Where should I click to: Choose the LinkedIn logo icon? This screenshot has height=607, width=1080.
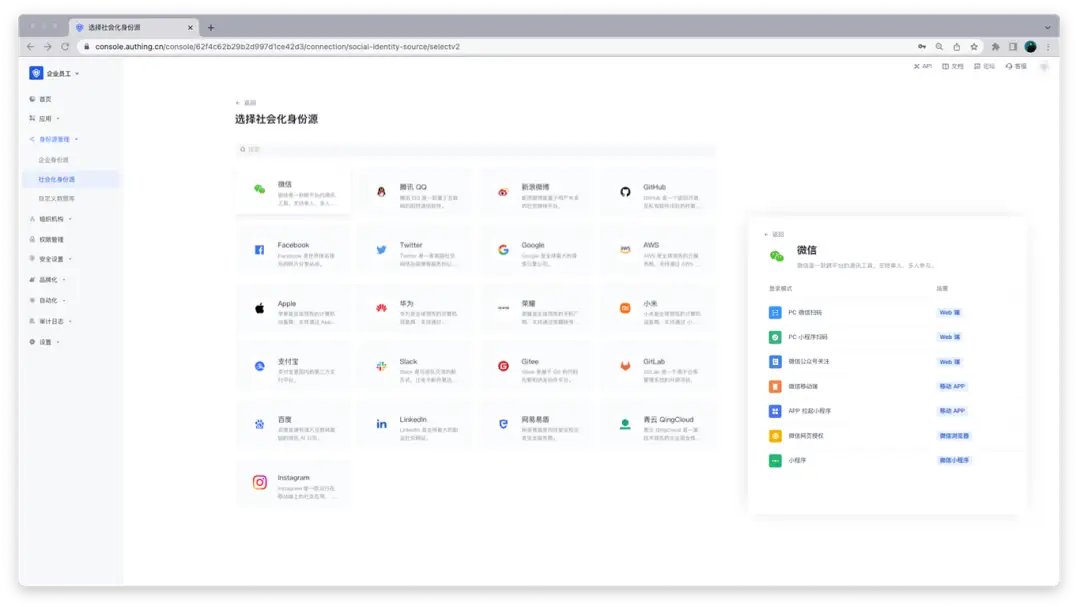tap(381, 424)
